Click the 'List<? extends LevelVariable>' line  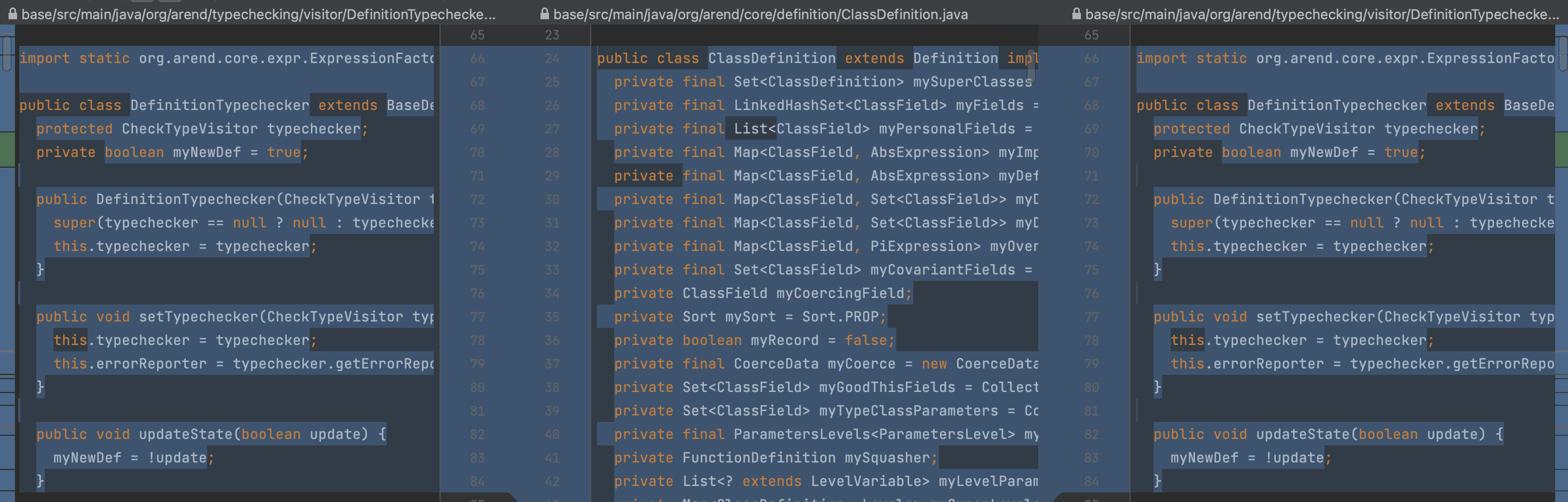tap(826, 481)
